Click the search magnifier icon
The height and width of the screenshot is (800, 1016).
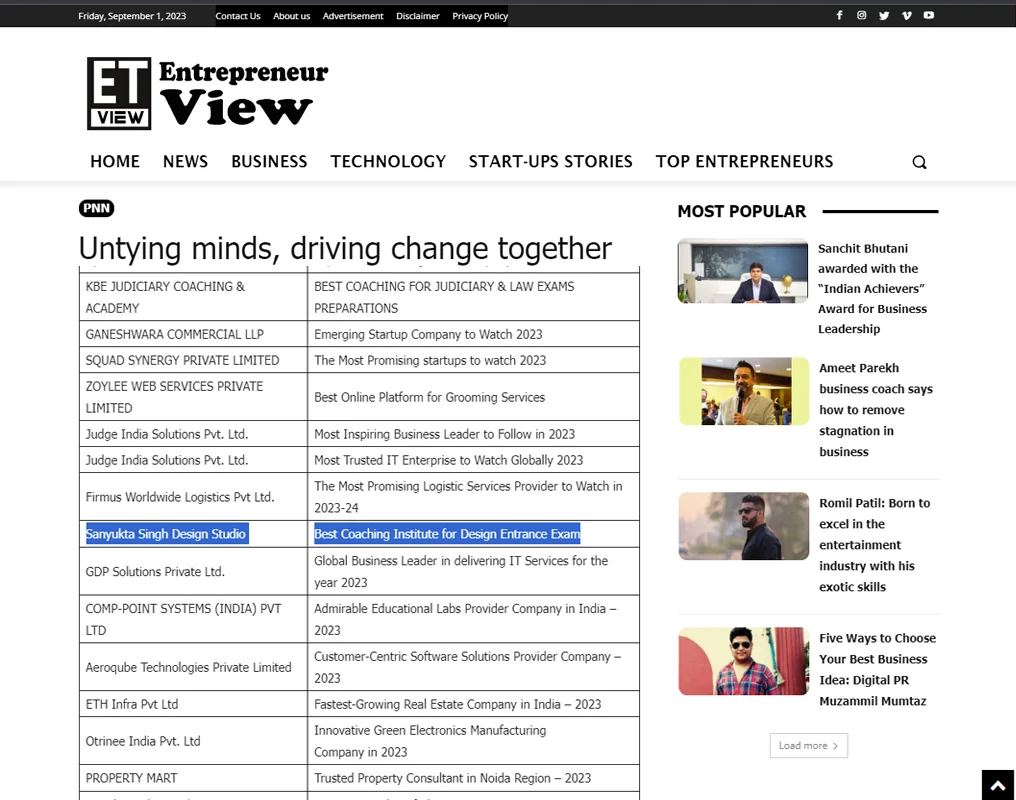point(919,162)
